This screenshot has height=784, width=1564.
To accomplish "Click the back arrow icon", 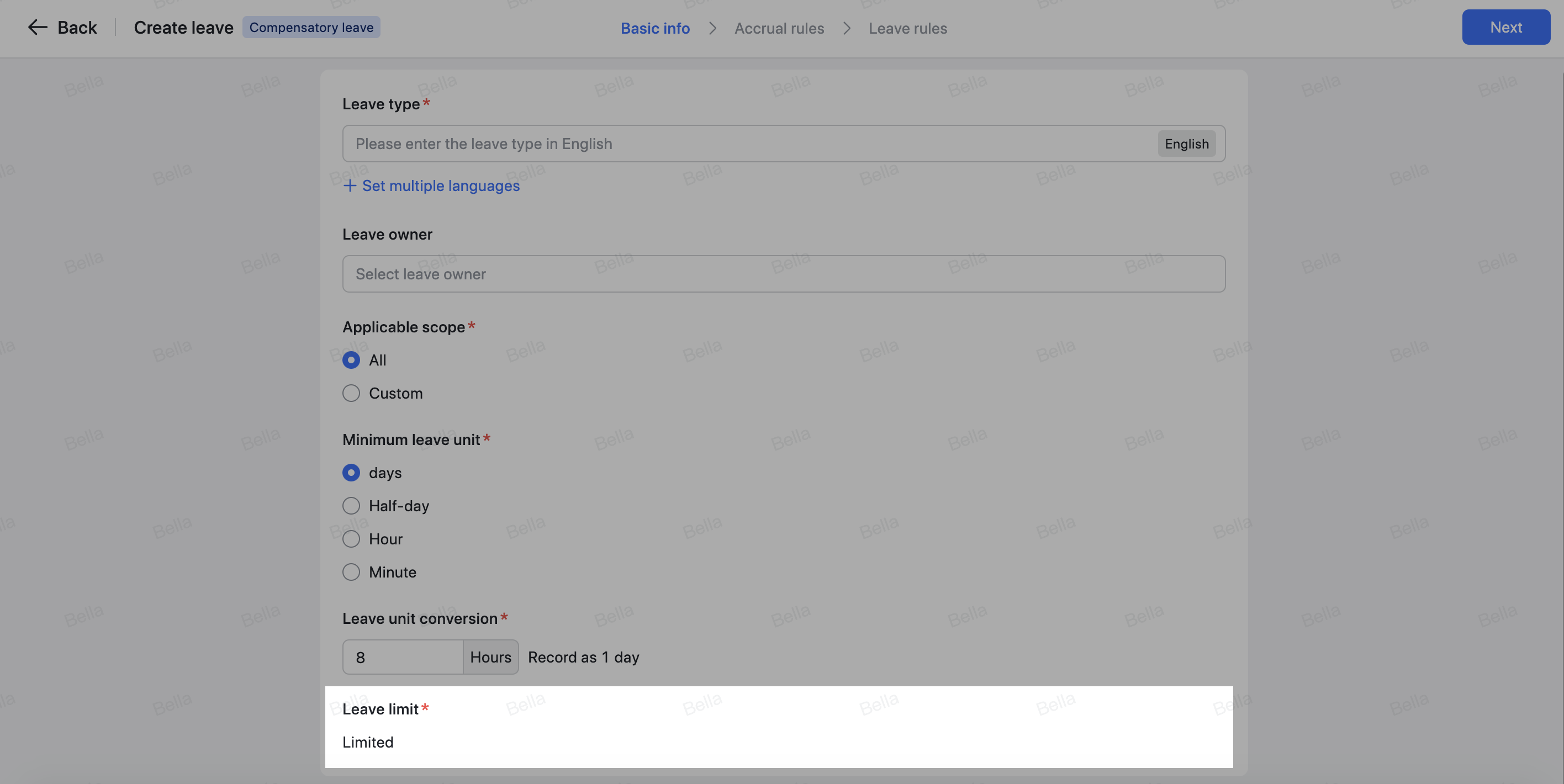I will (37, 27).
